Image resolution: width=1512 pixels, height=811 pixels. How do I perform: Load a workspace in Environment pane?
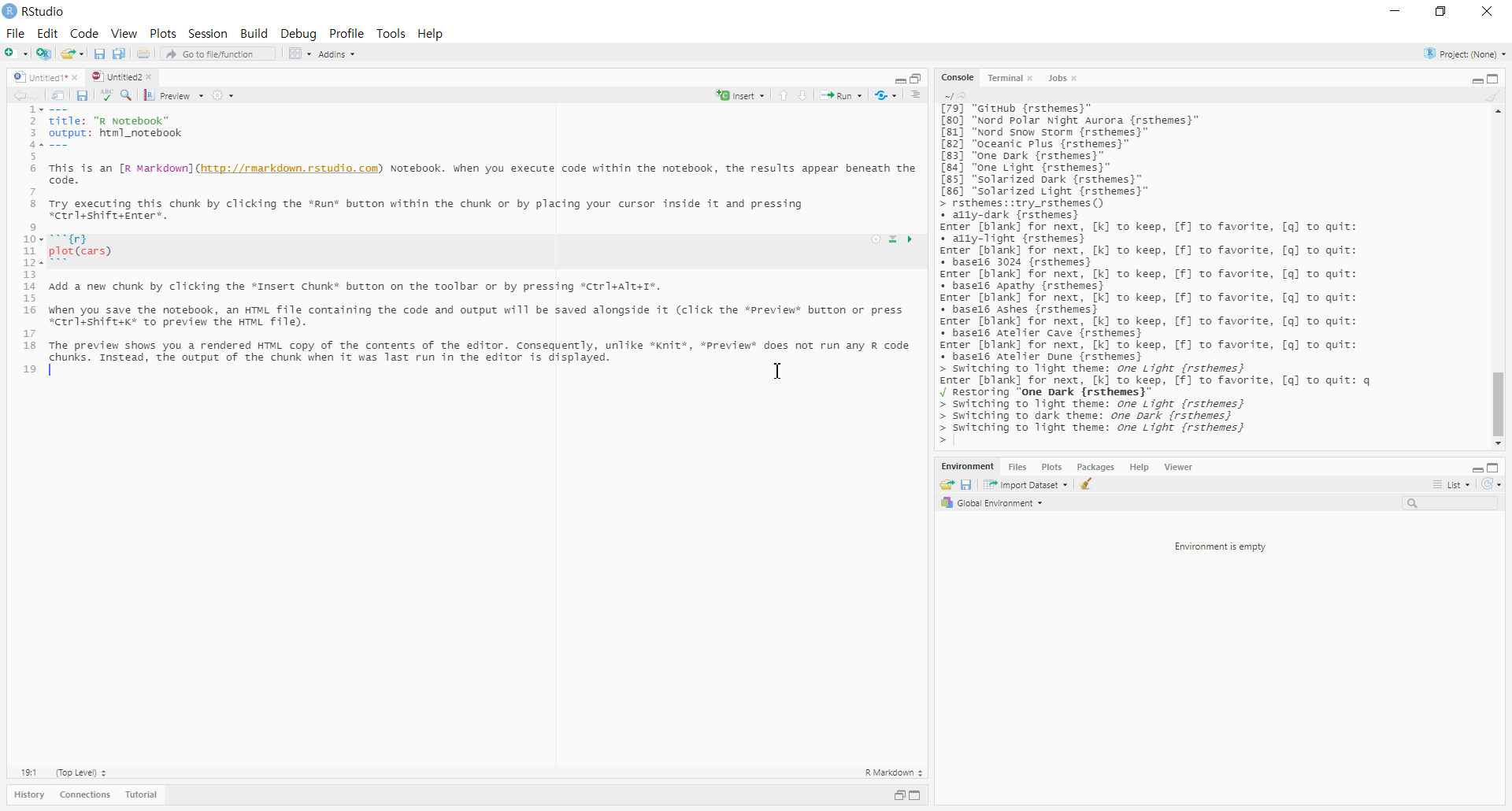[947, 485]
